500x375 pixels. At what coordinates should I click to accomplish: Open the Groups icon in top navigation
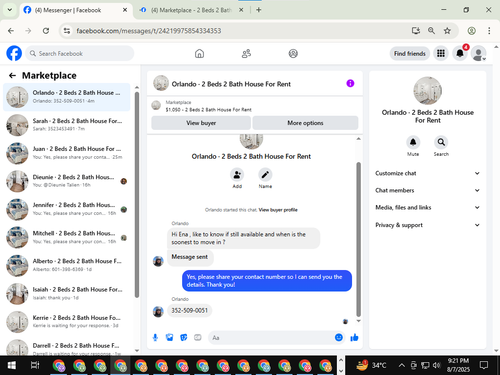(293, 53)
